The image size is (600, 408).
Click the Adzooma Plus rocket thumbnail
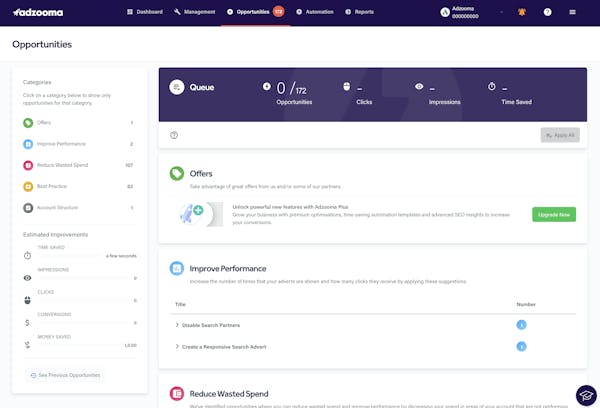click(201, 214)
